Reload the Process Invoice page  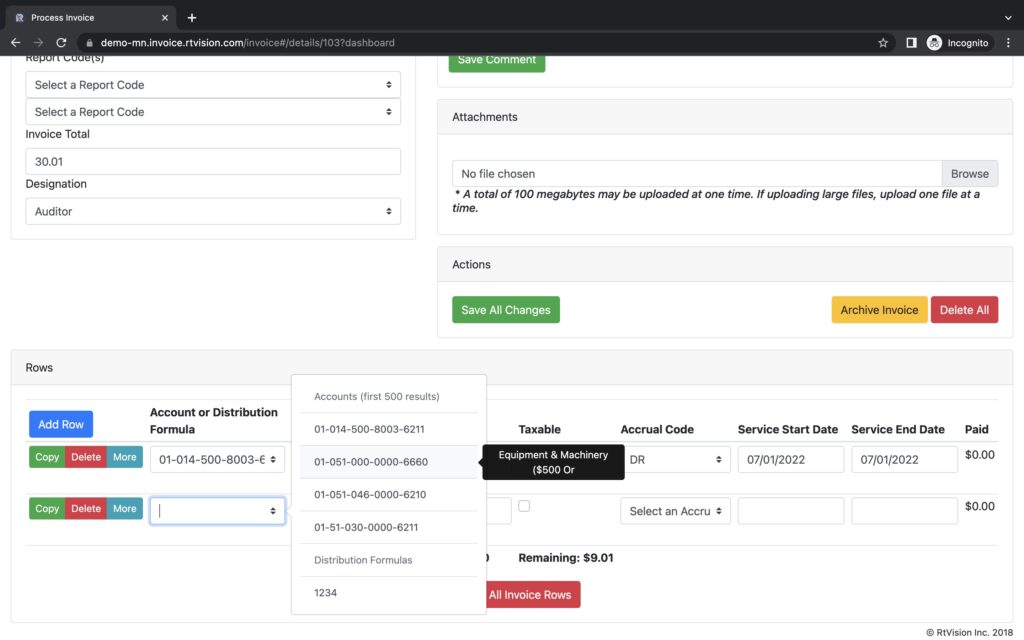63,42
